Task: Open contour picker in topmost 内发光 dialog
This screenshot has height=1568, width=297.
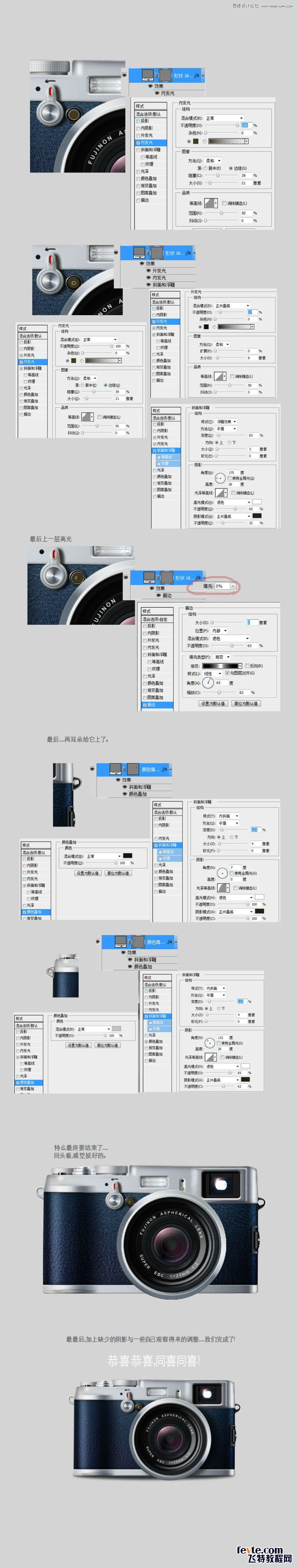Action: point(211,203)
